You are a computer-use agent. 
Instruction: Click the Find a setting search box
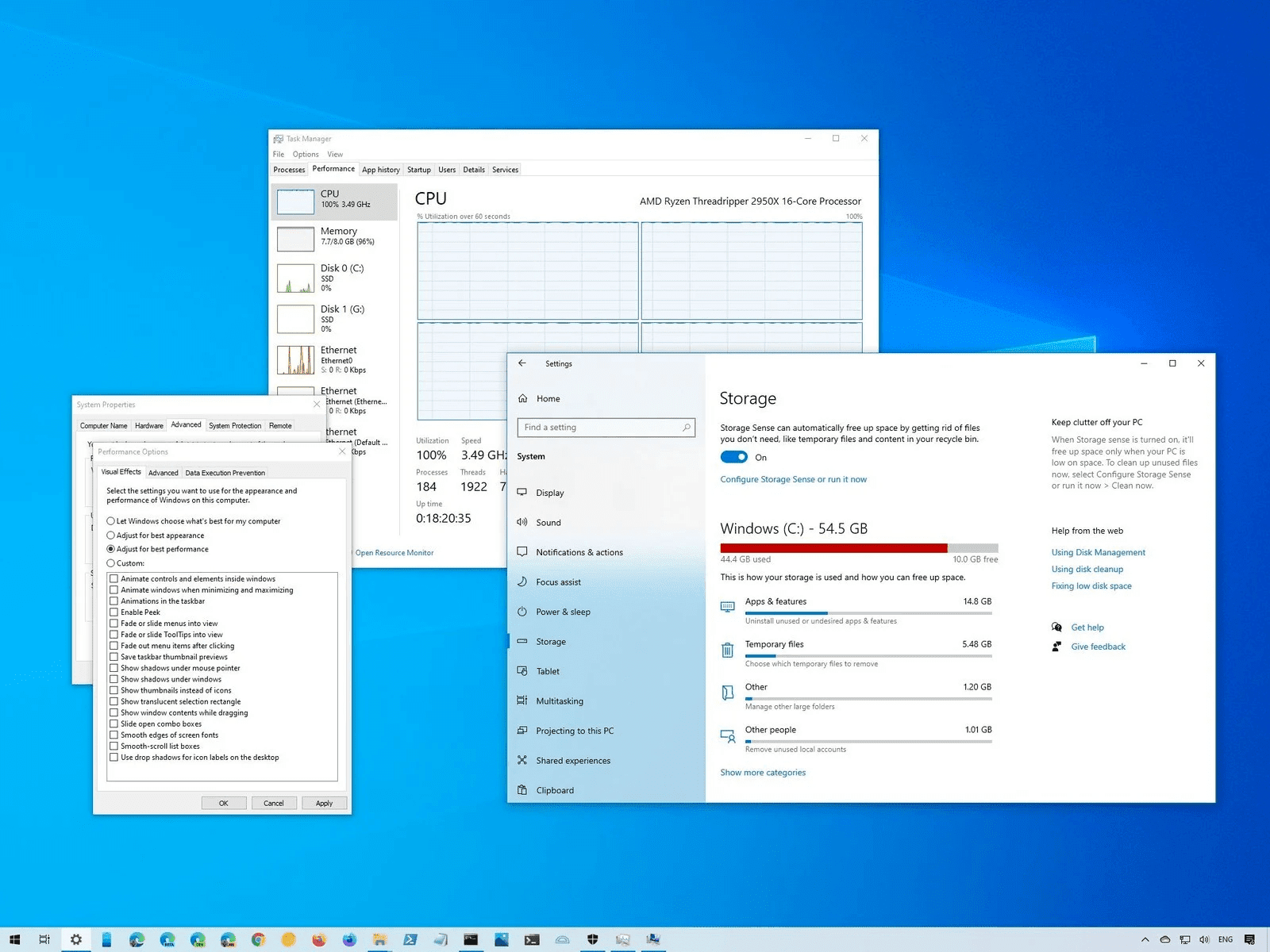(606, 427)
